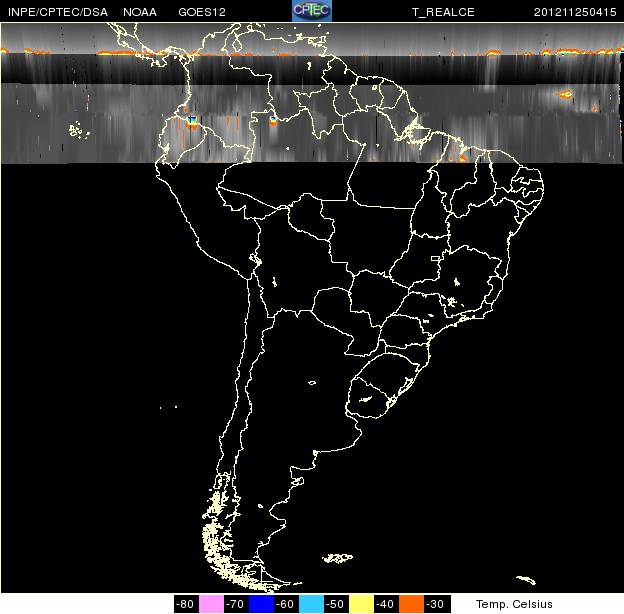This screenshot has width=624, height=614.
Task: Click the -30 legend value
Action: (x=435, y=604)
